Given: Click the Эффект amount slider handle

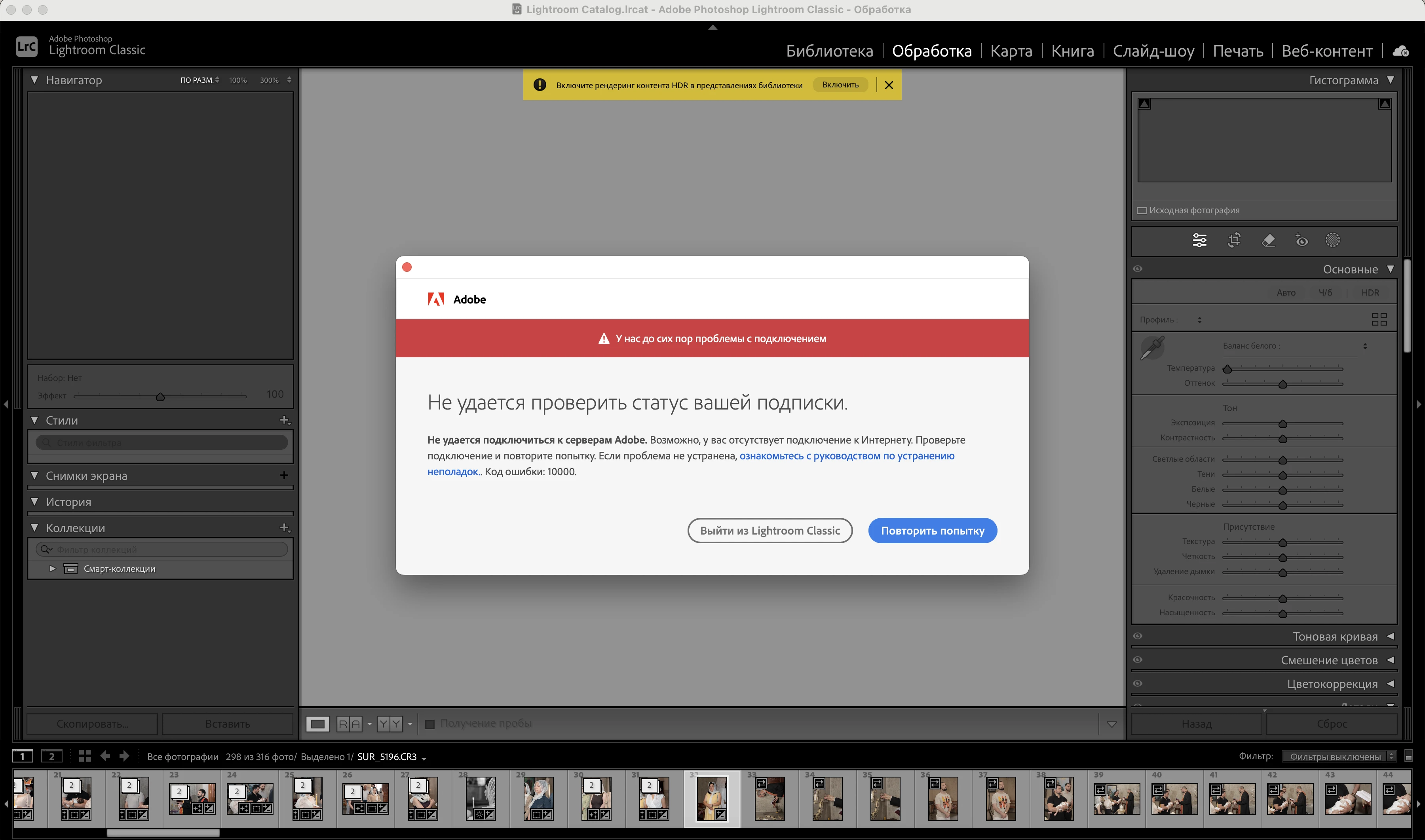Looking at the screenshot, I should 160,397.
